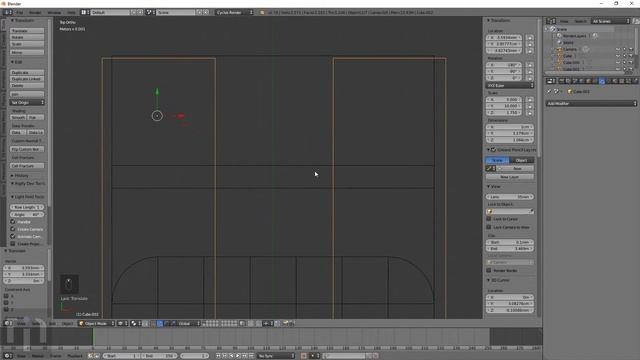This screenshot has height=360, width=640.
Task: Jump to the start frame control
Action: click(x=218, y=356)
